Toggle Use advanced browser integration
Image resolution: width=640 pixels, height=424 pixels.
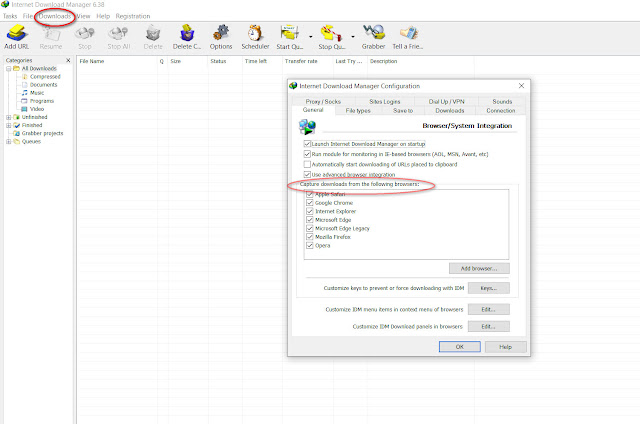(307, 175)
